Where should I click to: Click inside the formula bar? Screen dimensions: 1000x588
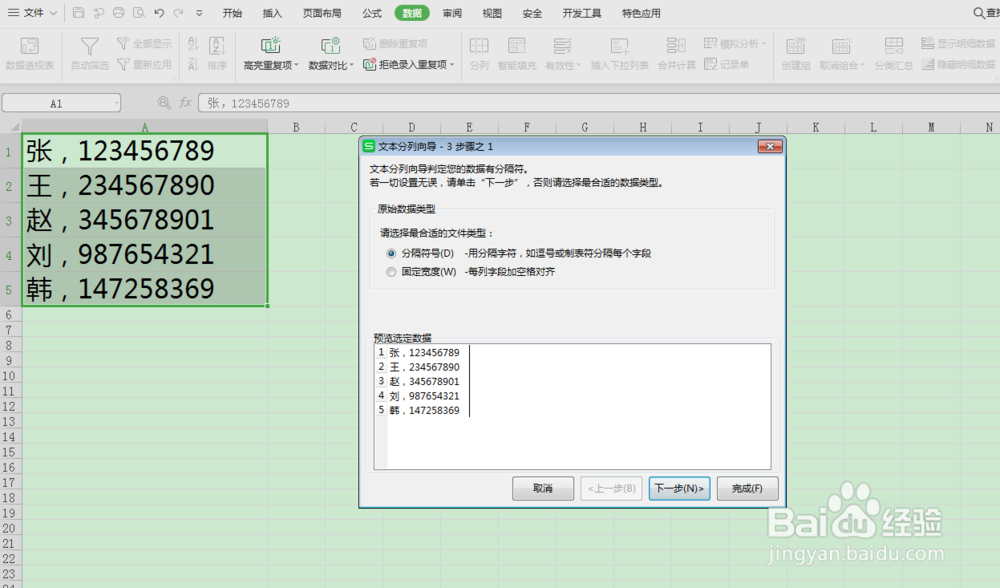pyautogui.click(x=300, y=102)
